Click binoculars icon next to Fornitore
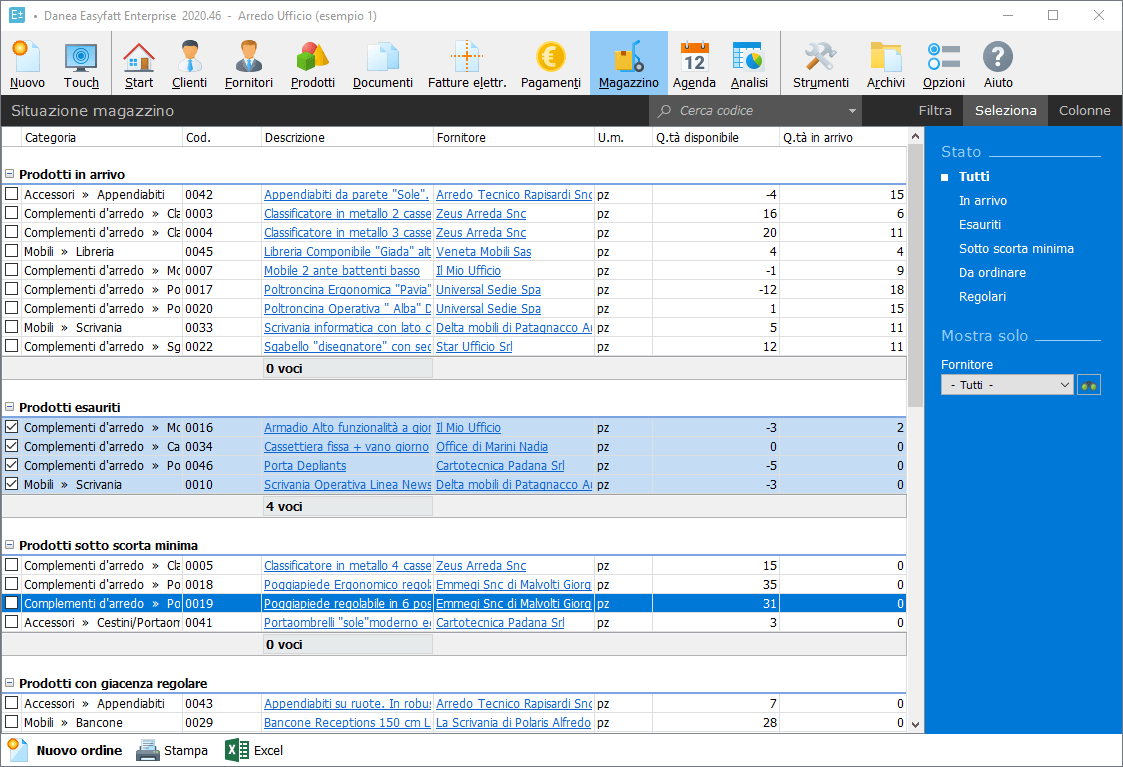Image resolution: width=1123 pixels, height=767 pixels. click(1089, 385)
